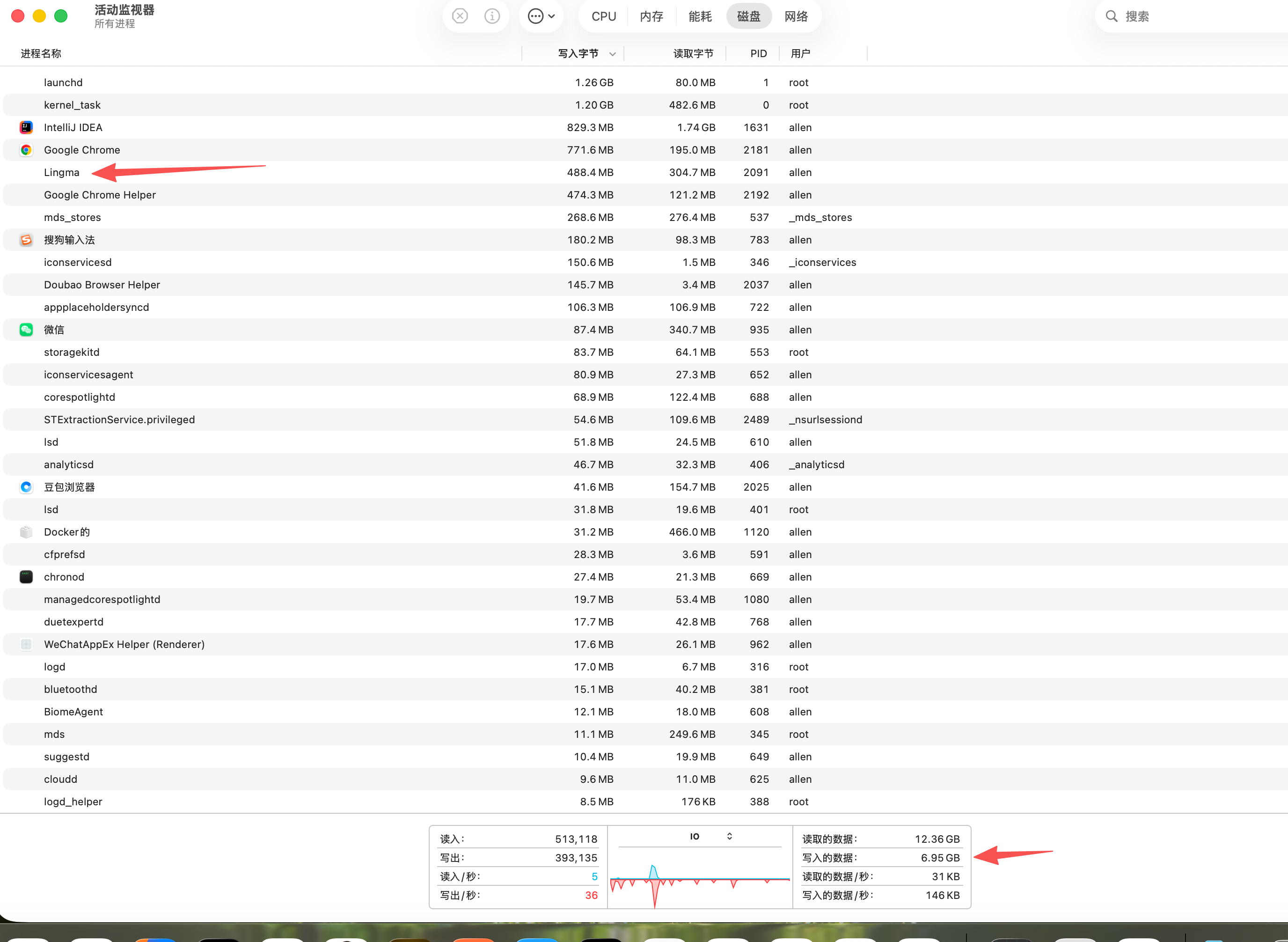The height and width of the screenshot is (942, 1288).
Task: Click the Google Chrome app icon
Action: 26,150
